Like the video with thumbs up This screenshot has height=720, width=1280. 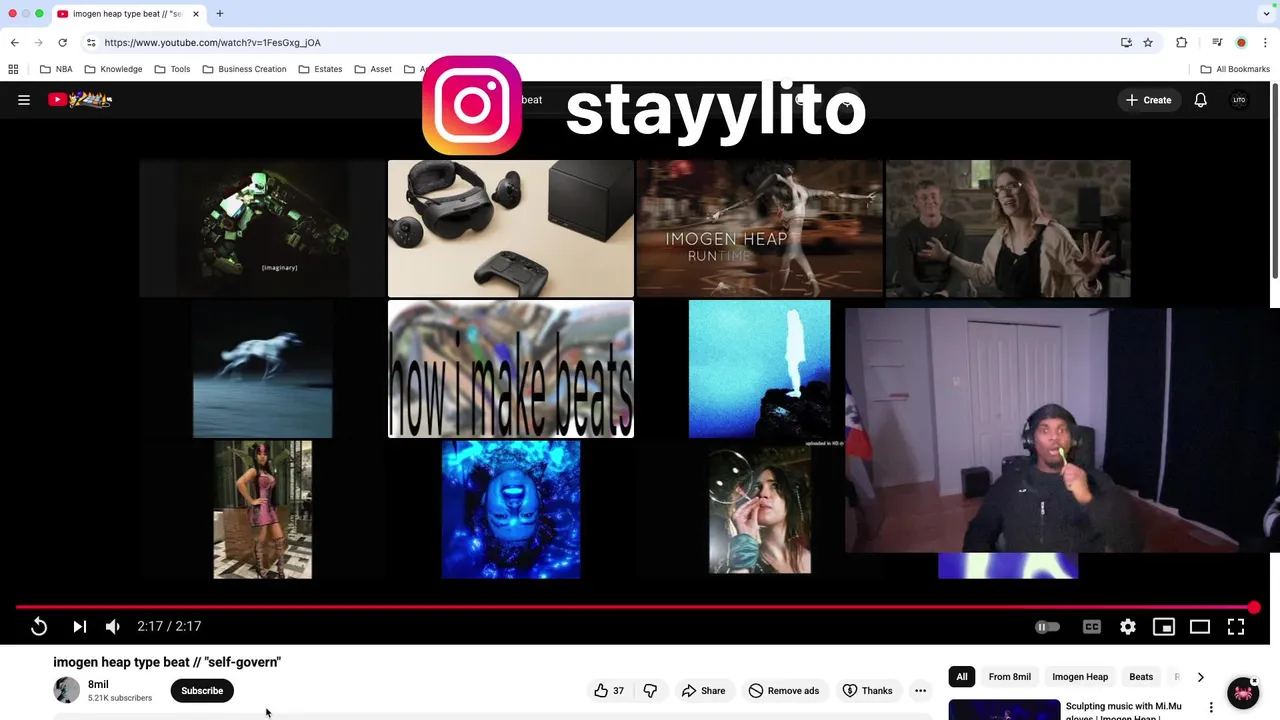[609, 690]
